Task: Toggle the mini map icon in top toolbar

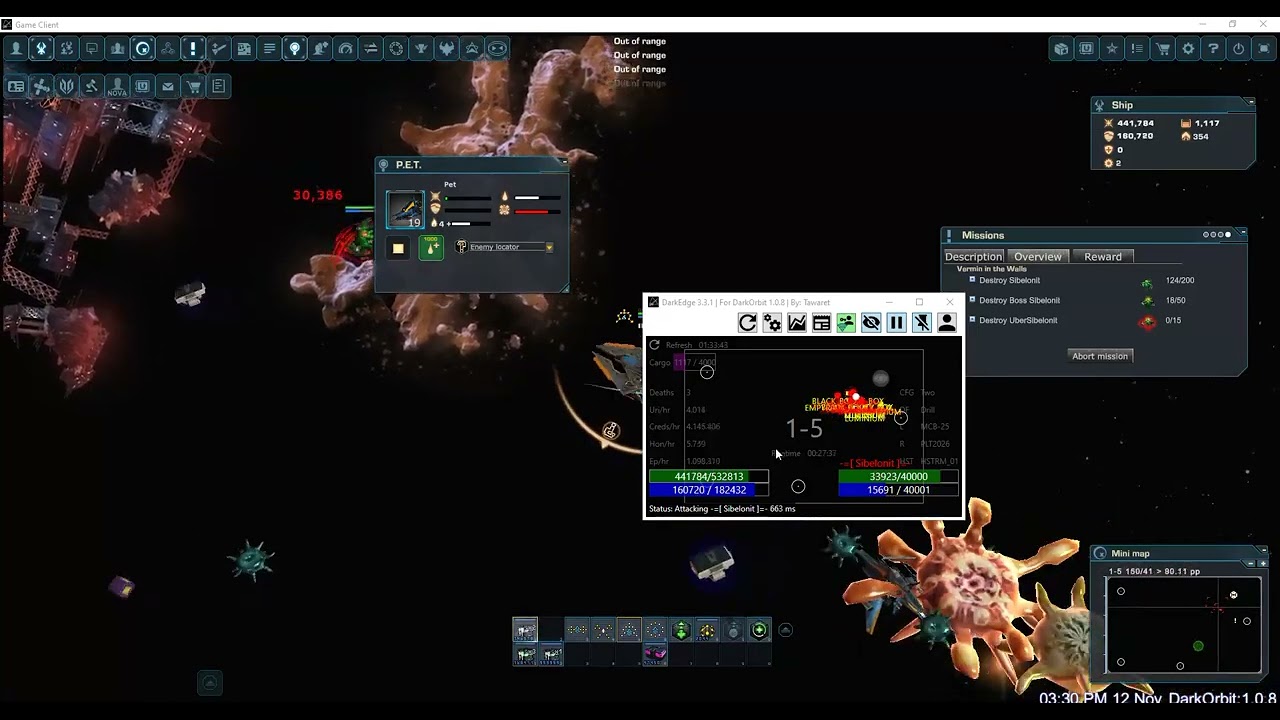Action: (143, 48)
